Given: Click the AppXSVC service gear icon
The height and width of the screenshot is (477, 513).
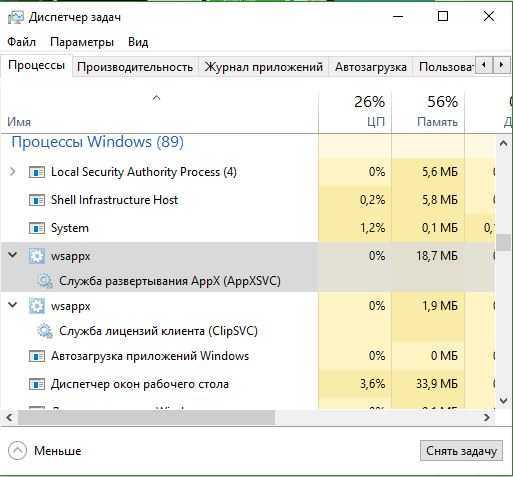Looking at the screenshot, I should coord(45,281).
